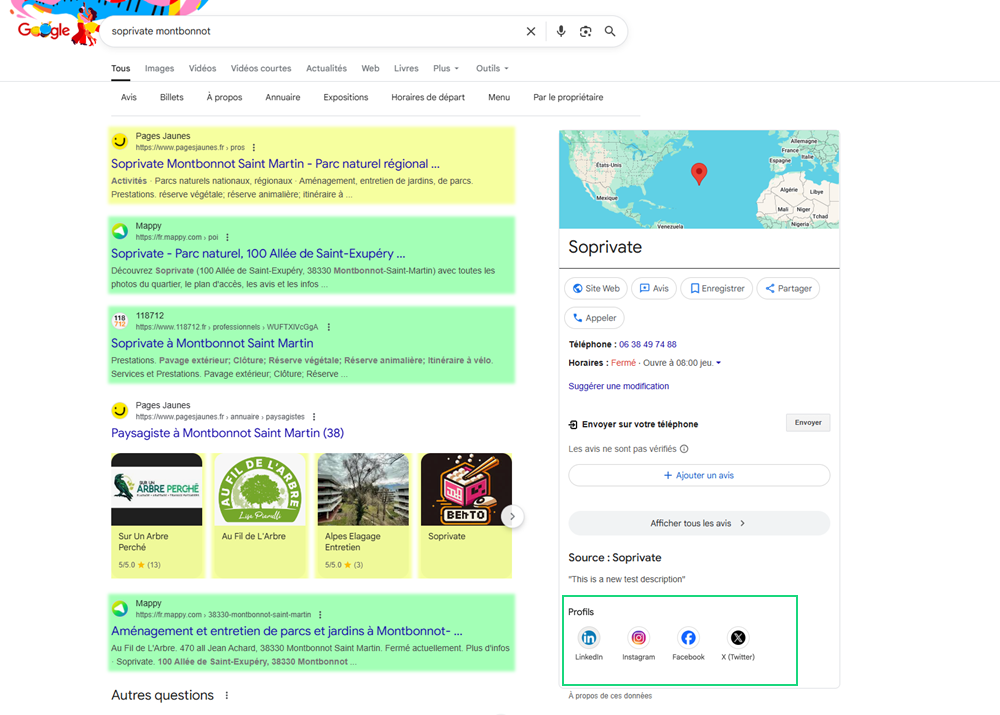Click the map showing the red pin

699,179
